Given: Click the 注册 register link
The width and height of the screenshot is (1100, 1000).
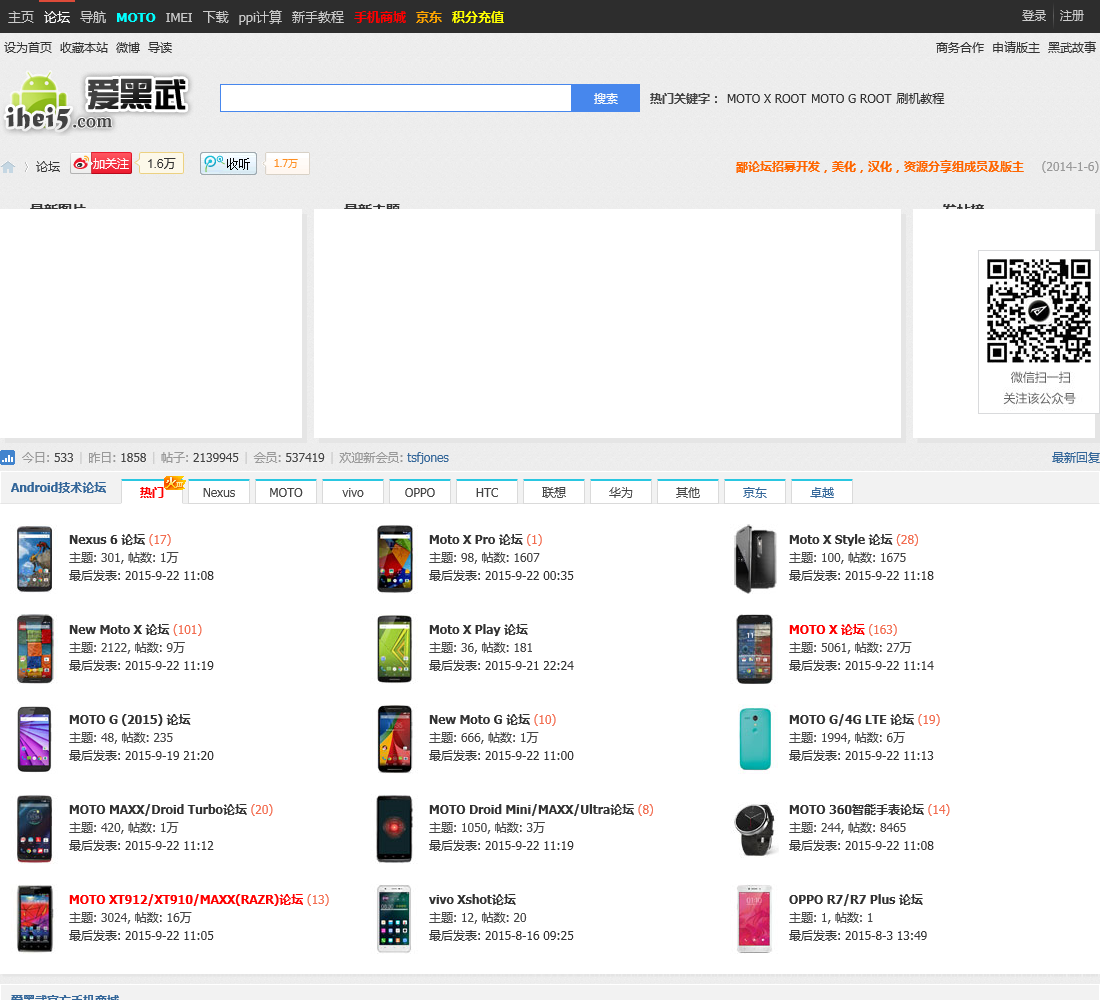Looking at the screenshot, I should click(x=1072, y=15).
